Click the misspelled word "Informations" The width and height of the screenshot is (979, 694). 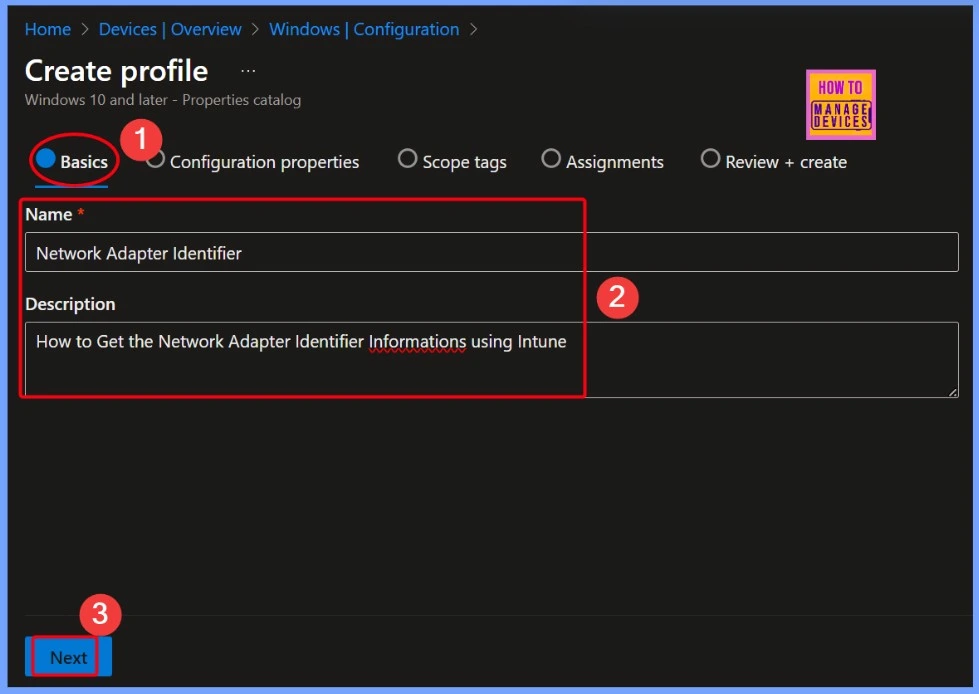[417, 342]
